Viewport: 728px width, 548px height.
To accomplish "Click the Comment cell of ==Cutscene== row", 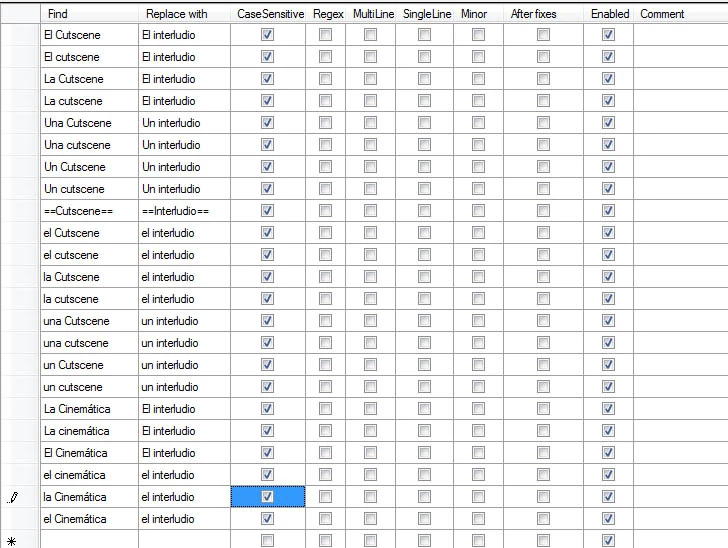I will pos(680,211).
